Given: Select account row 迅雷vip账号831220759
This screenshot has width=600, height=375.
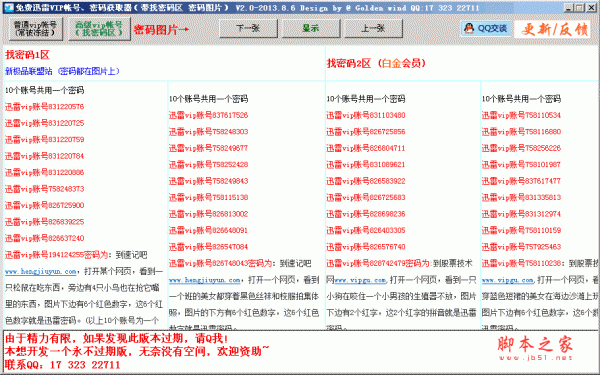Looking at the screenshot, I should click(44, 140).
